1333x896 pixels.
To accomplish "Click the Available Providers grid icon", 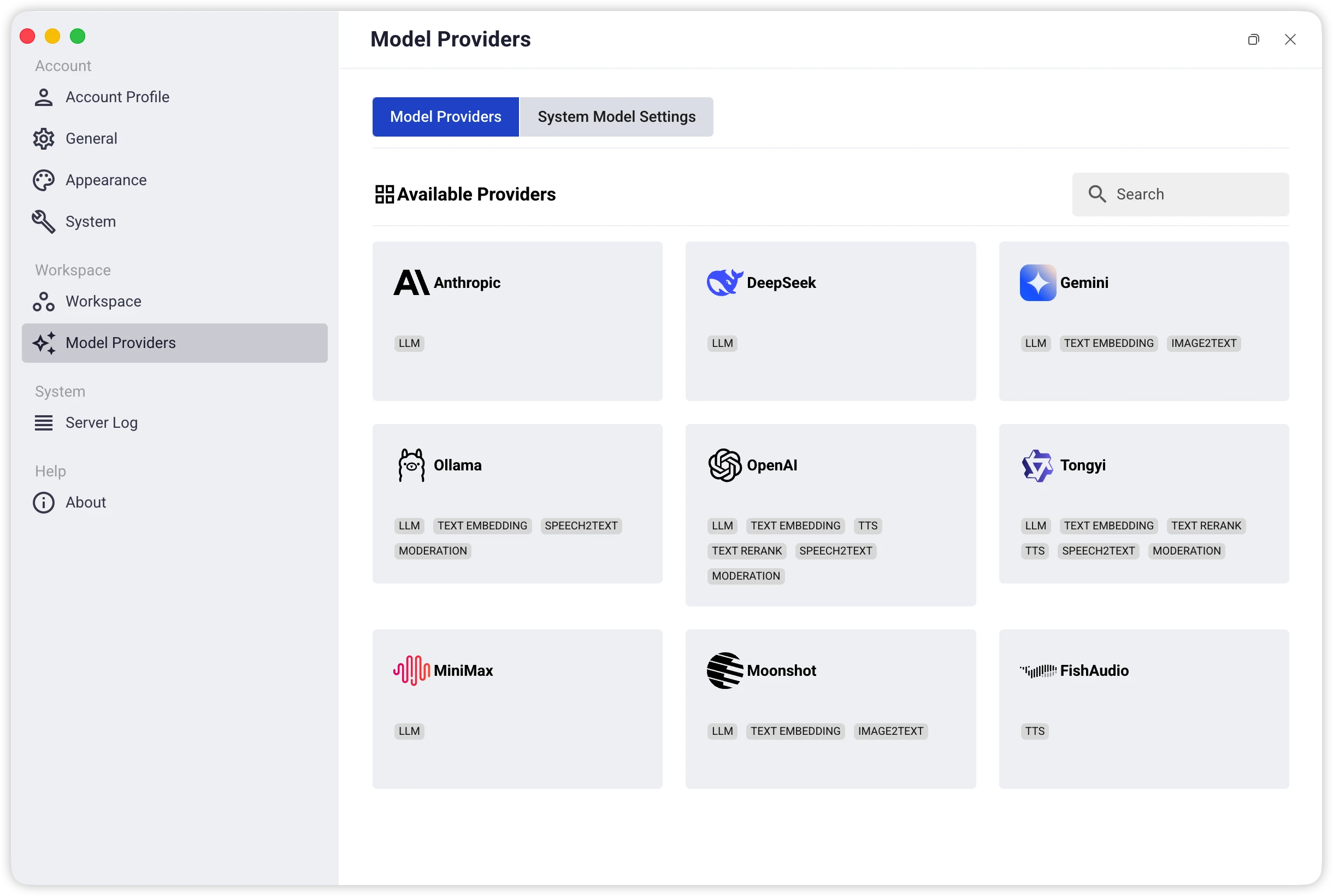I will pos(385,194).
